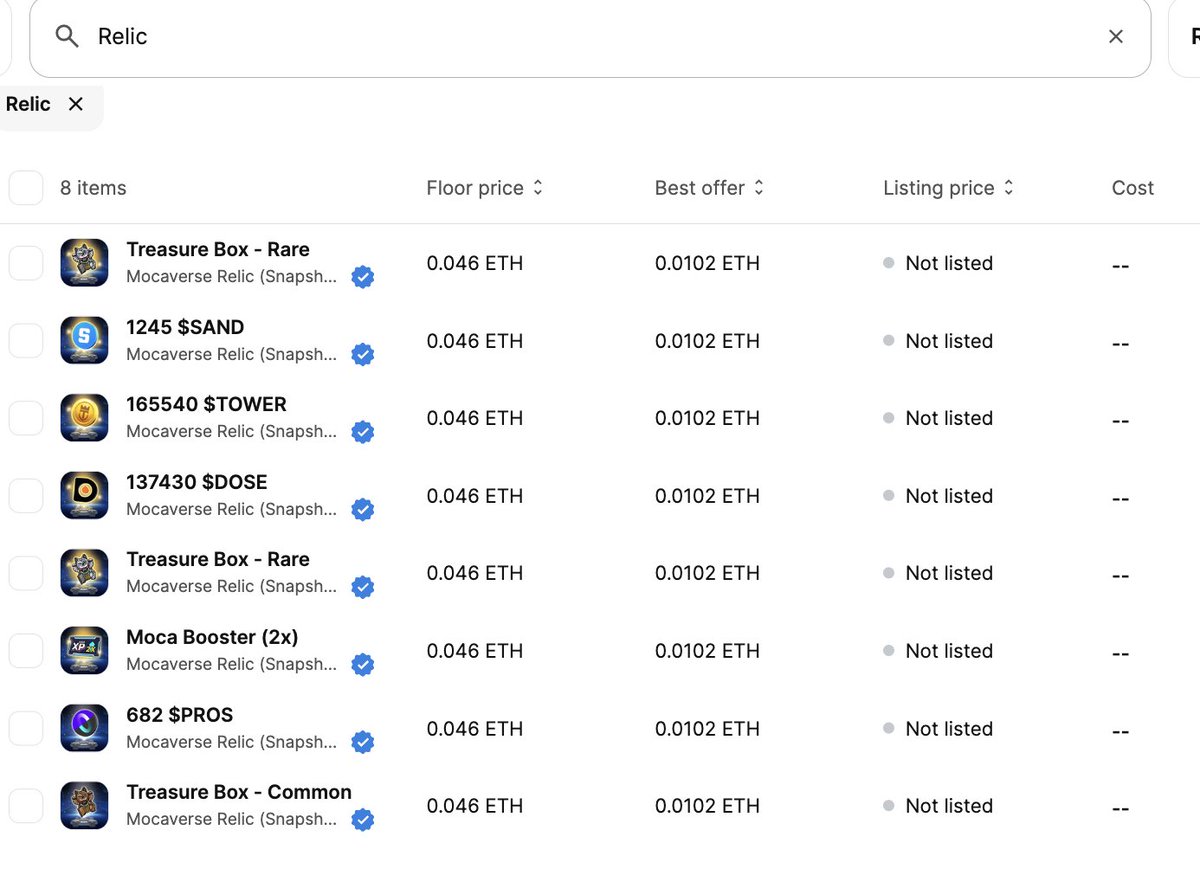The width and height of the screenshot is (1200, 888).
Task: Open the 137430 $DOSE item thumbnail
Action: 84,496
